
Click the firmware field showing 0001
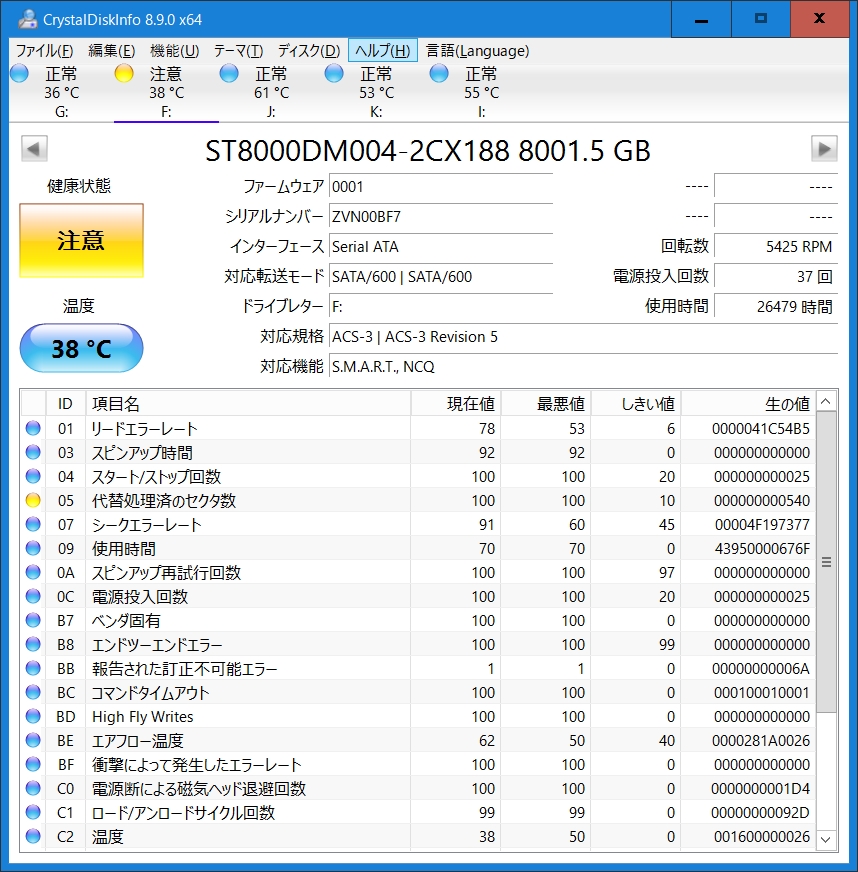[440, 187]
